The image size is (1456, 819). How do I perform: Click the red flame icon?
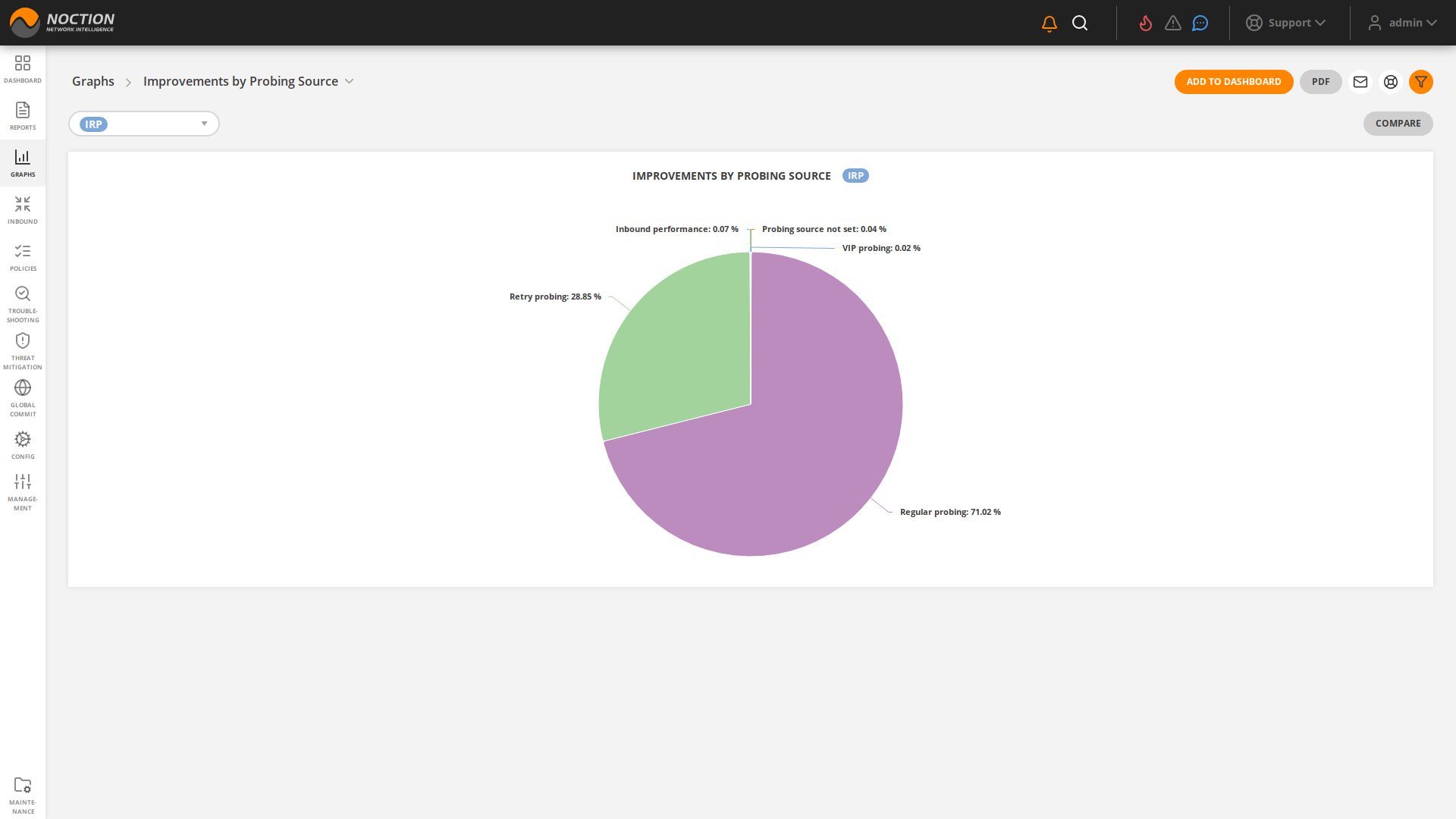(x=1146, y=24)
